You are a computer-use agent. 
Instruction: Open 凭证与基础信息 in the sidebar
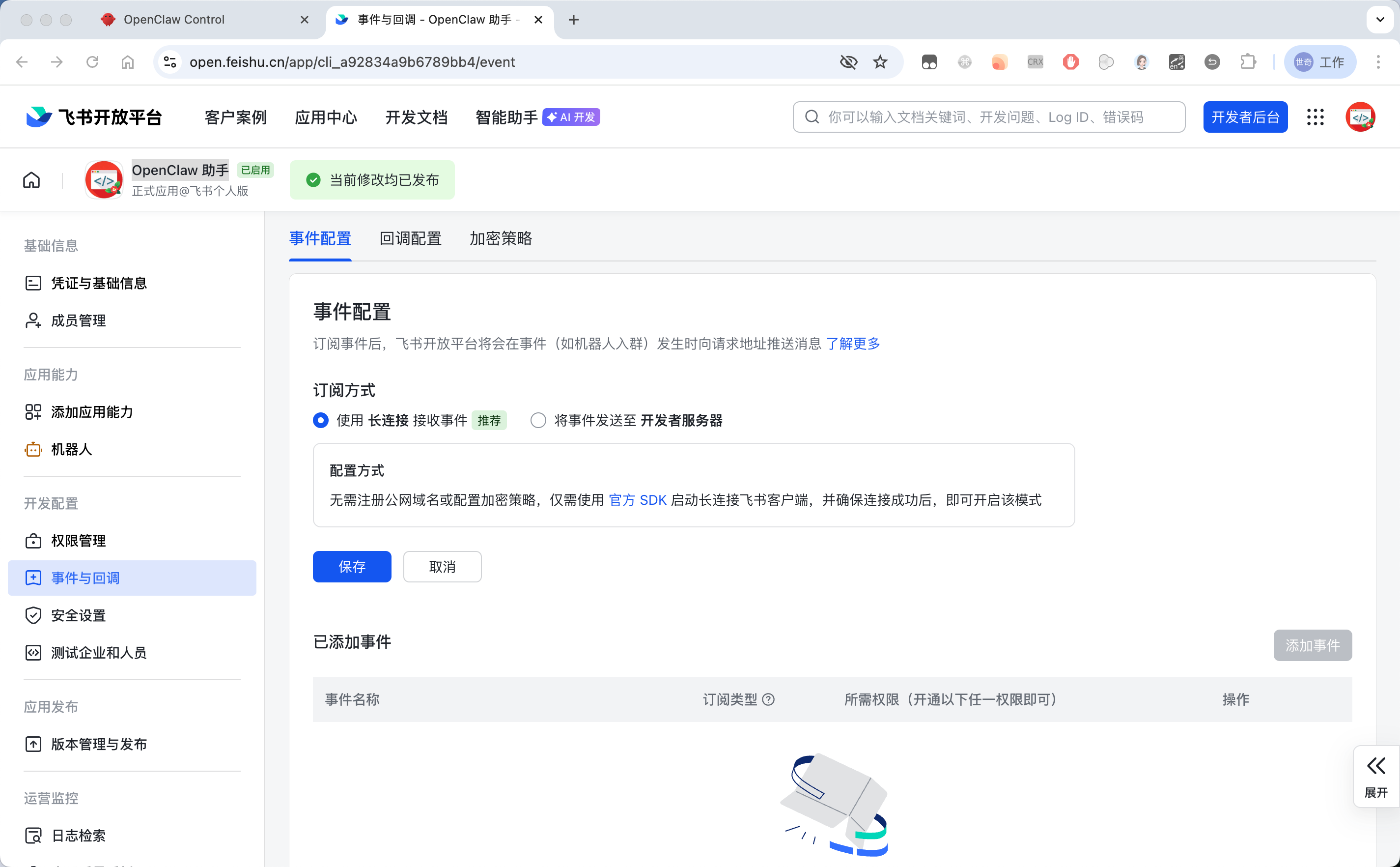98,283
